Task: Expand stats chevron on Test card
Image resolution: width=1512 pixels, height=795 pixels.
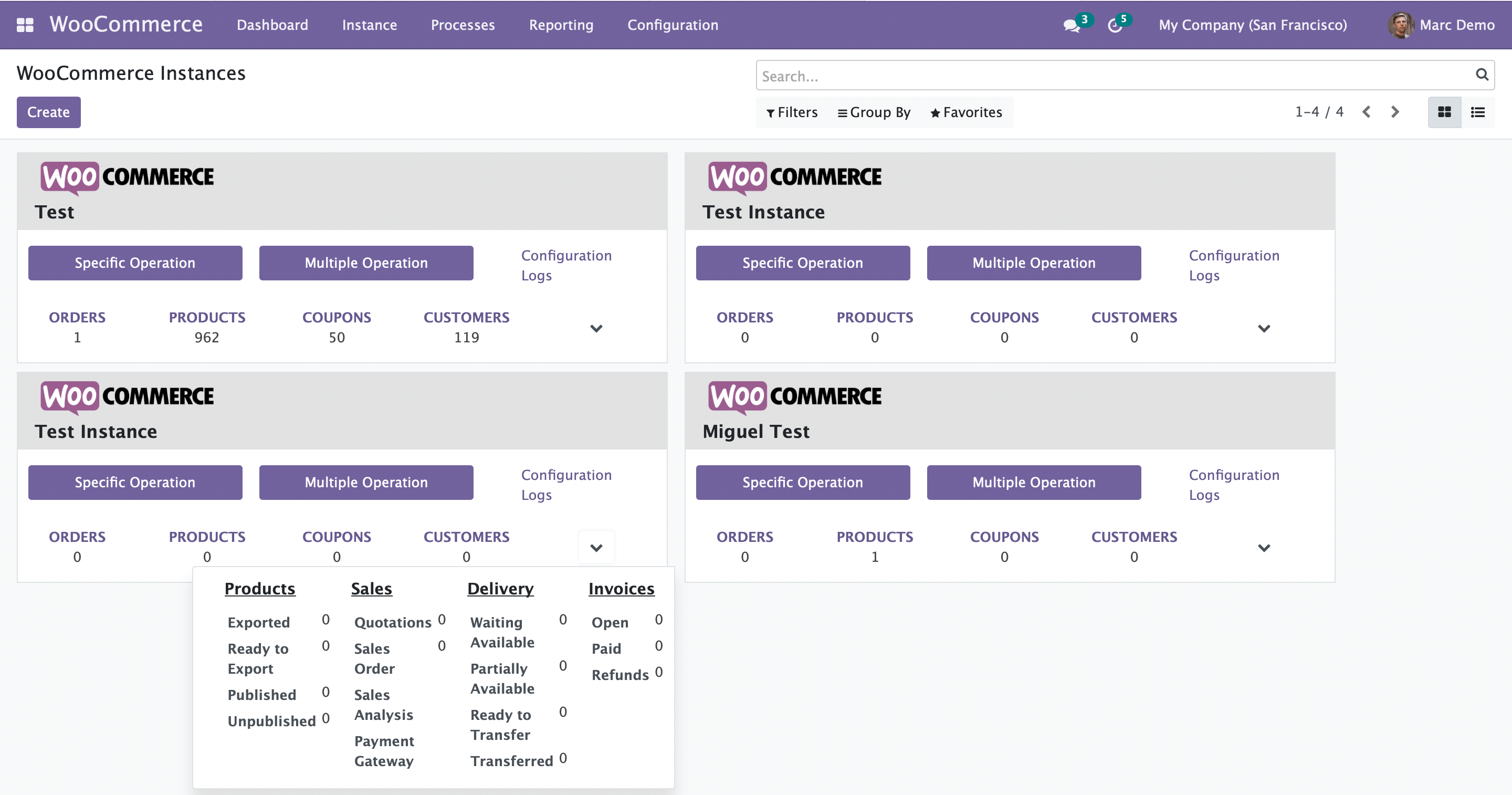Action: coord(596,328)
